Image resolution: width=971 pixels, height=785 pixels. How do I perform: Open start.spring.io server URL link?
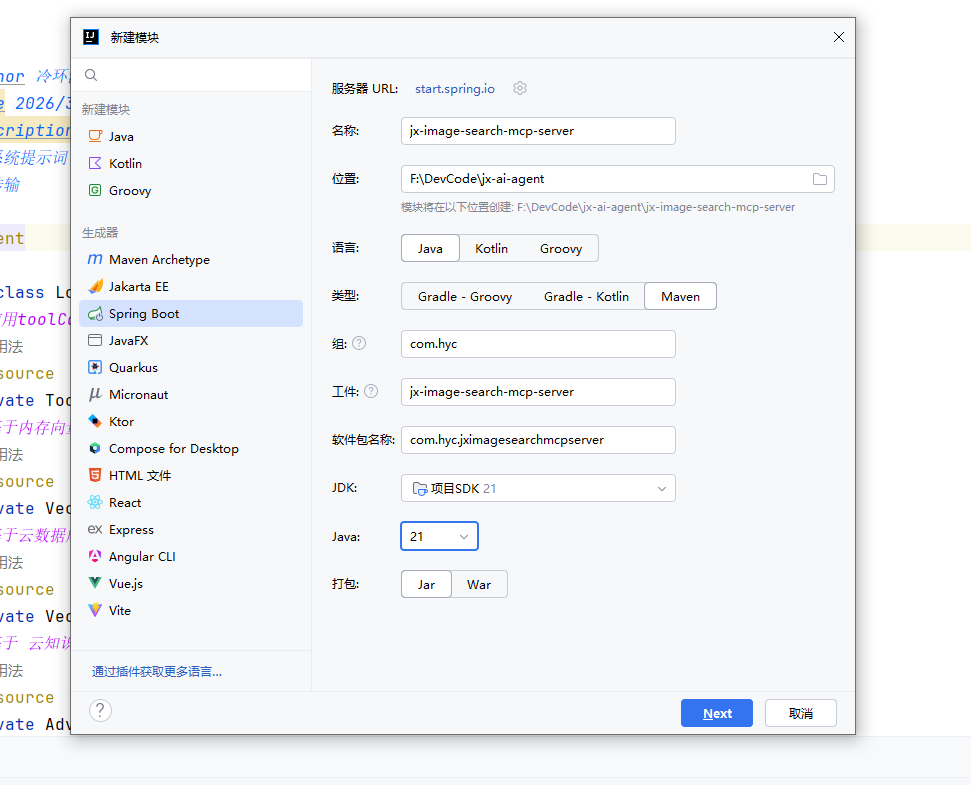click(455, 89)
